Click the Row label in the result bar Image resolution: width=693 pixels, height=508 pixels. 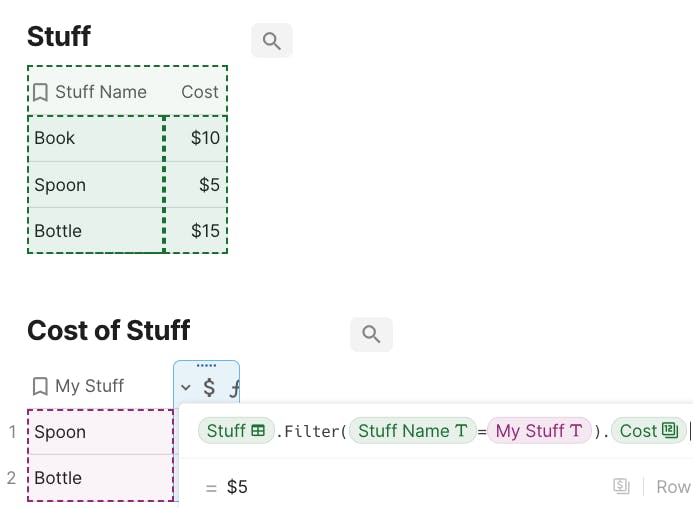[673, 487]
